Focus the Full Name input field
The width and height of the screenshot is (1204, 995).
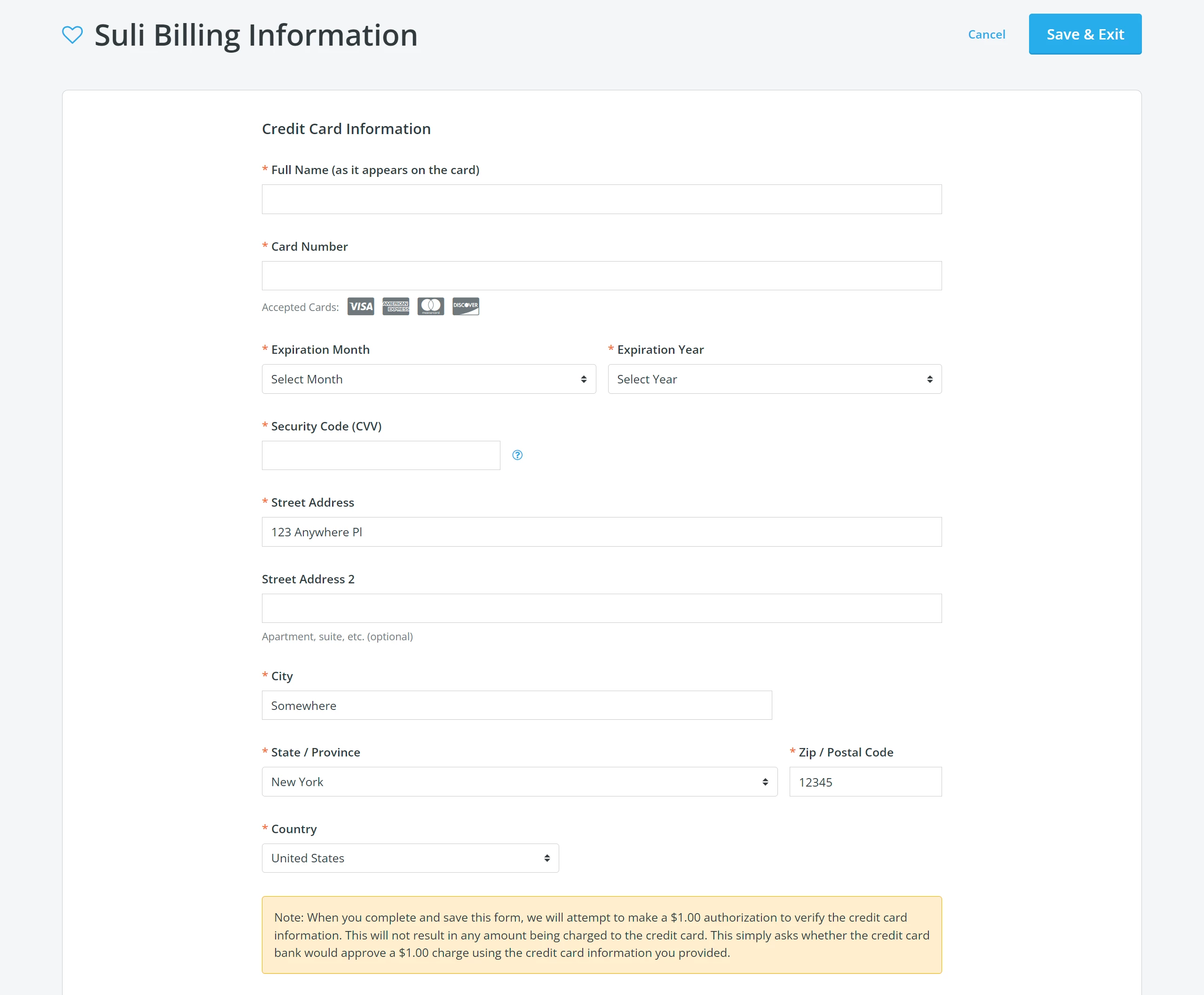tap(601, 199)
